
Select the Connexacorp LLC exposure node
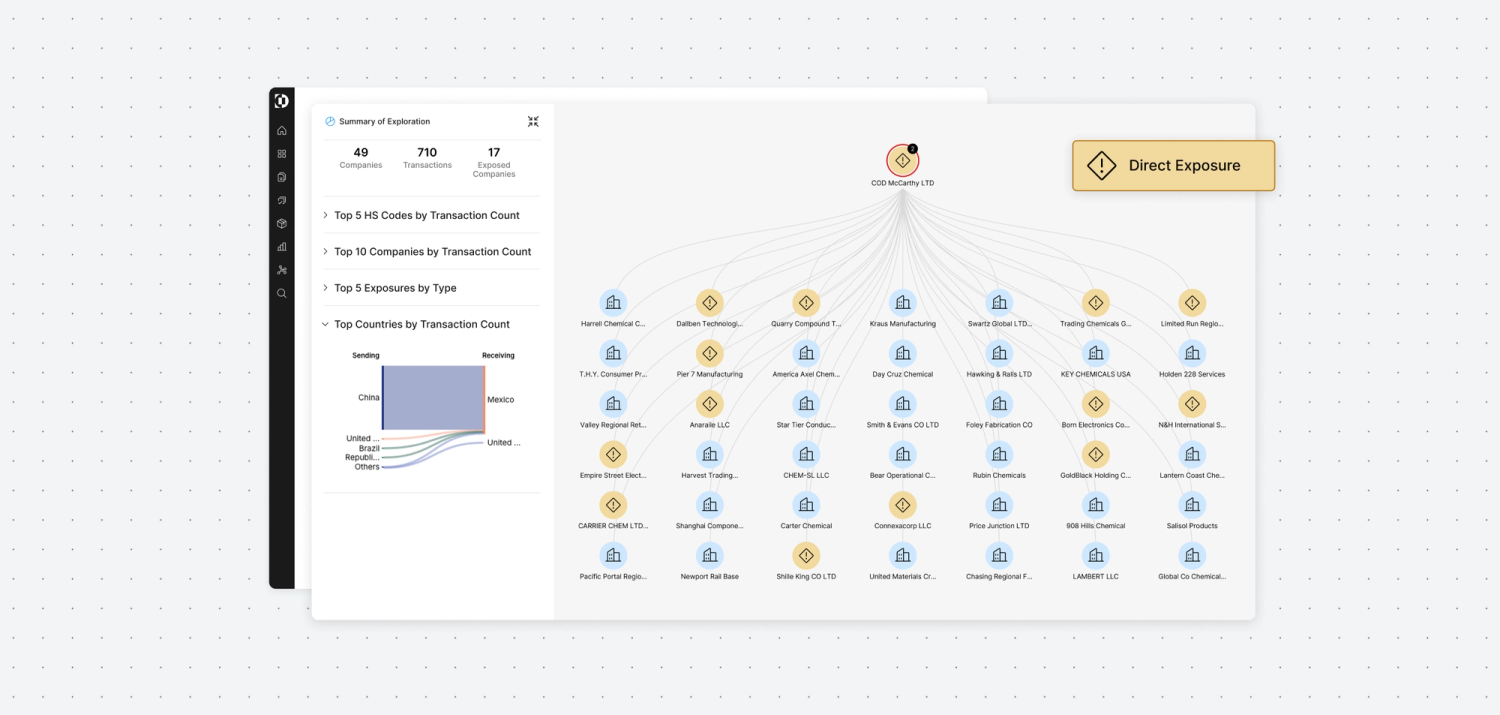[x=903, y=505]
